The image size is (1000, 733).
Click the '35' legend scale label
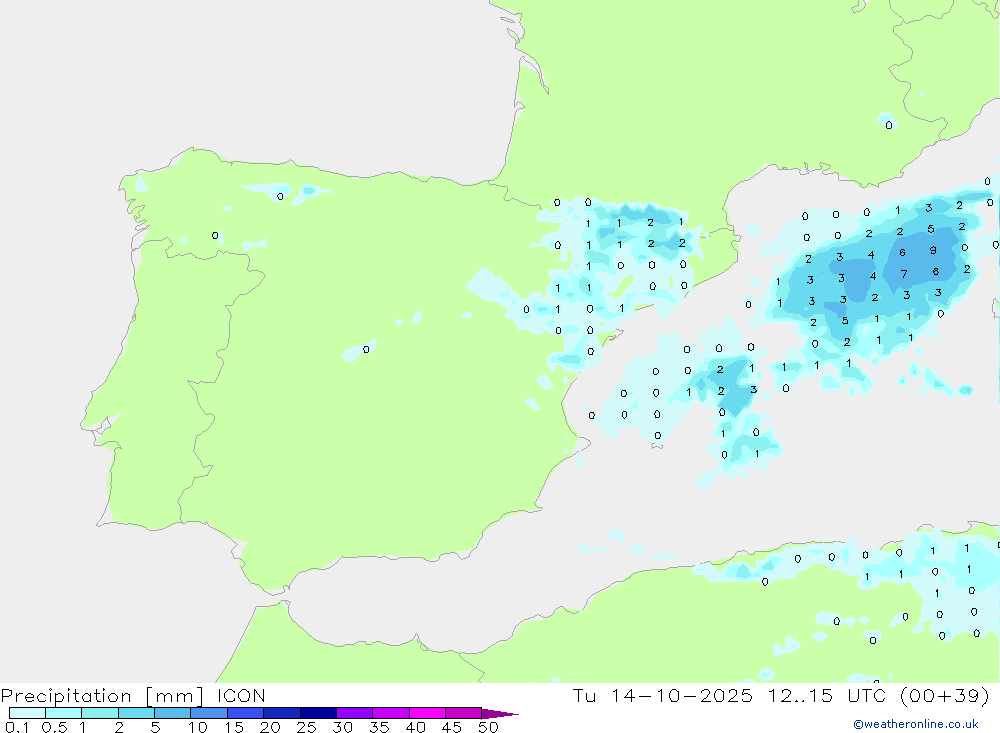point(379,727)
